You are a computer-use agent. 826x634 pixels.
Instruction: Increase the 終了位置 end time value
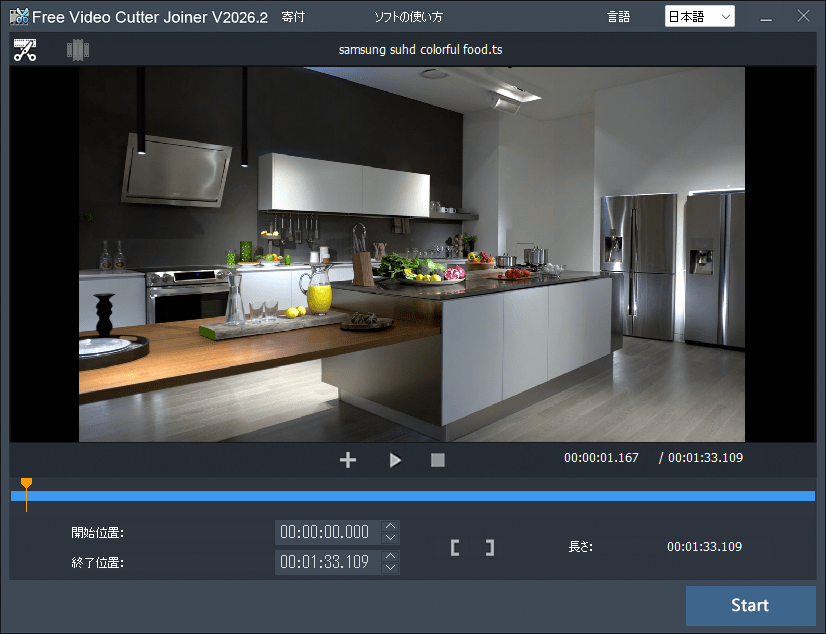click(x=390, y=556)
